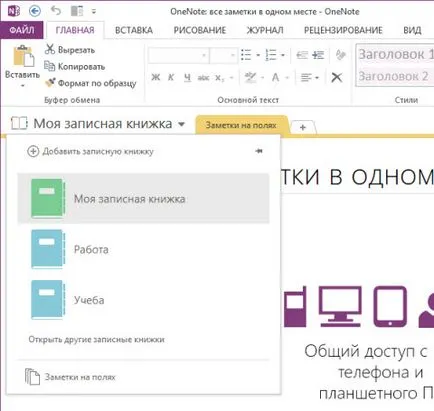The width and height of the screenshot is (434, 411).
Task: Apply bulleted list icon
Action: pos(246,55)
